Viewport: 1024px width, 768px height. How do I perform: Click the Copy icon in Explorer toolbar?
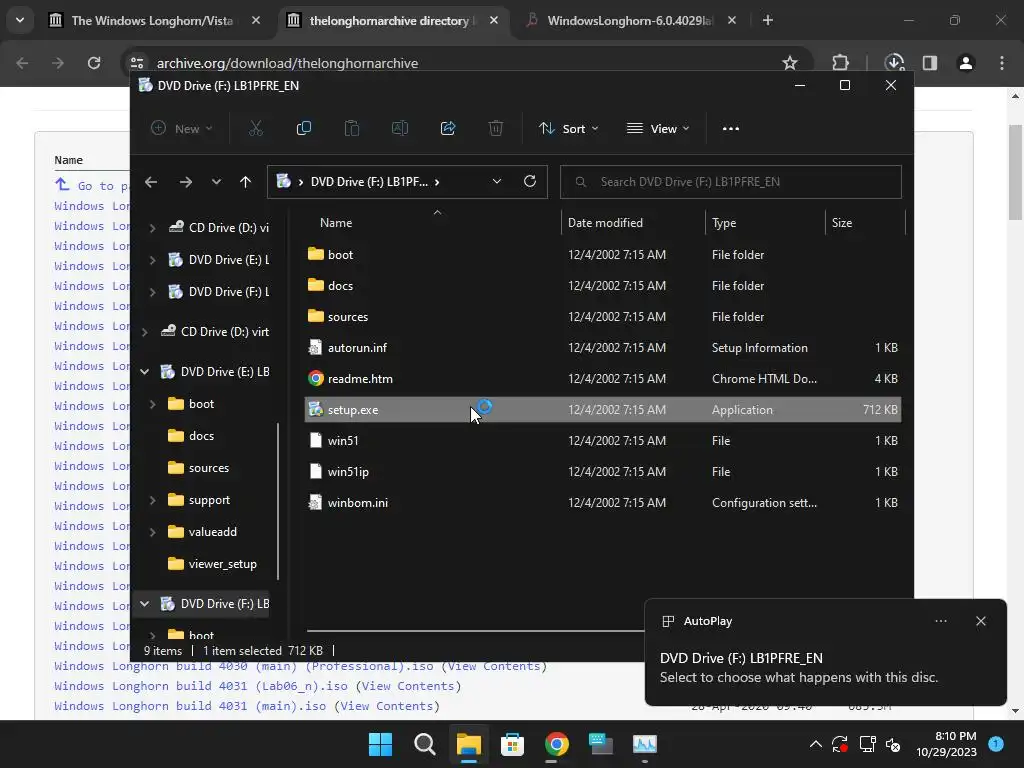pos(304,129)
